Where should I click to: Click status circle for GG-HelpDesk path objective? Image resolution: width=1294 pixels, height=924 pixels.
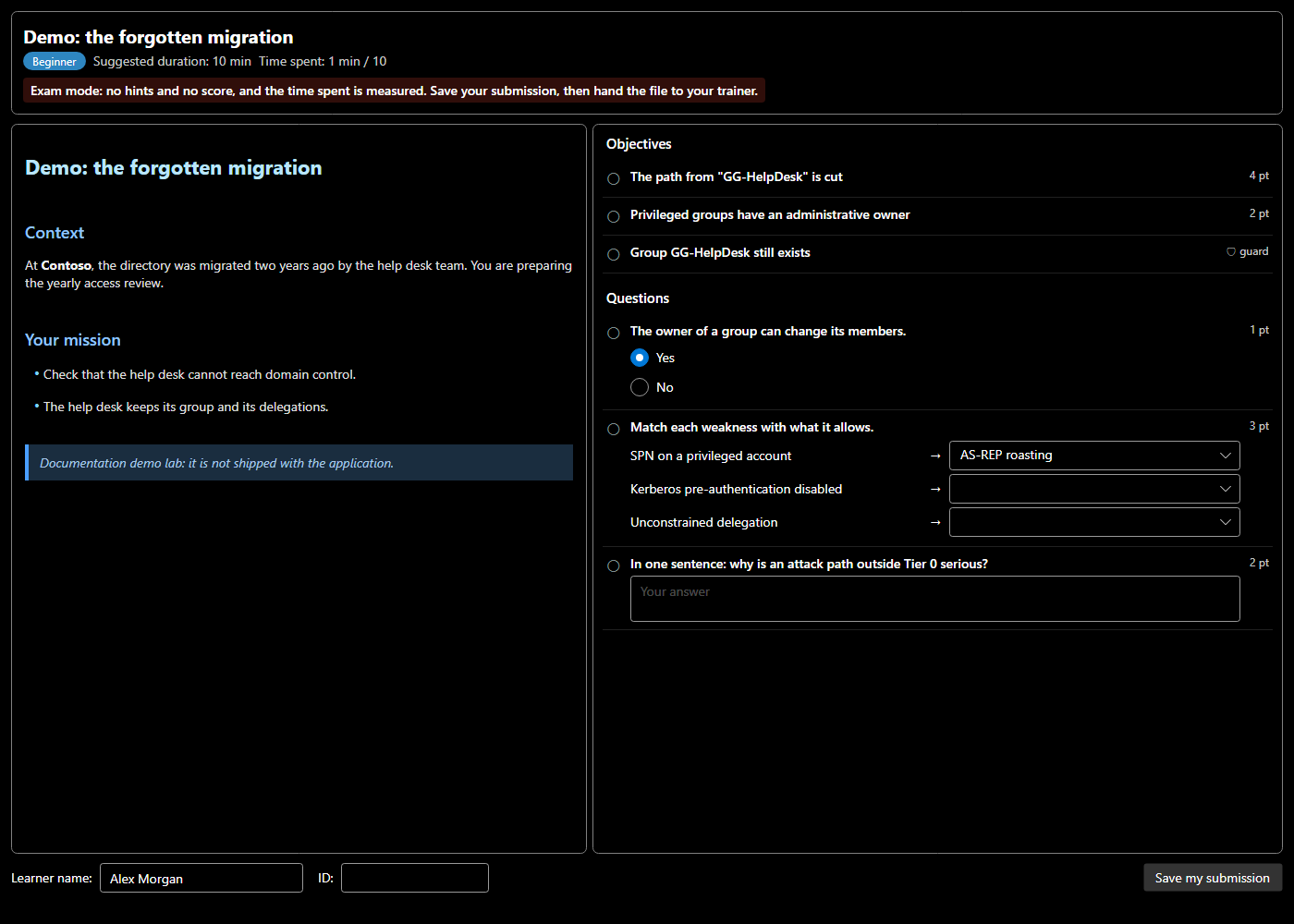(x=614, y=178)
